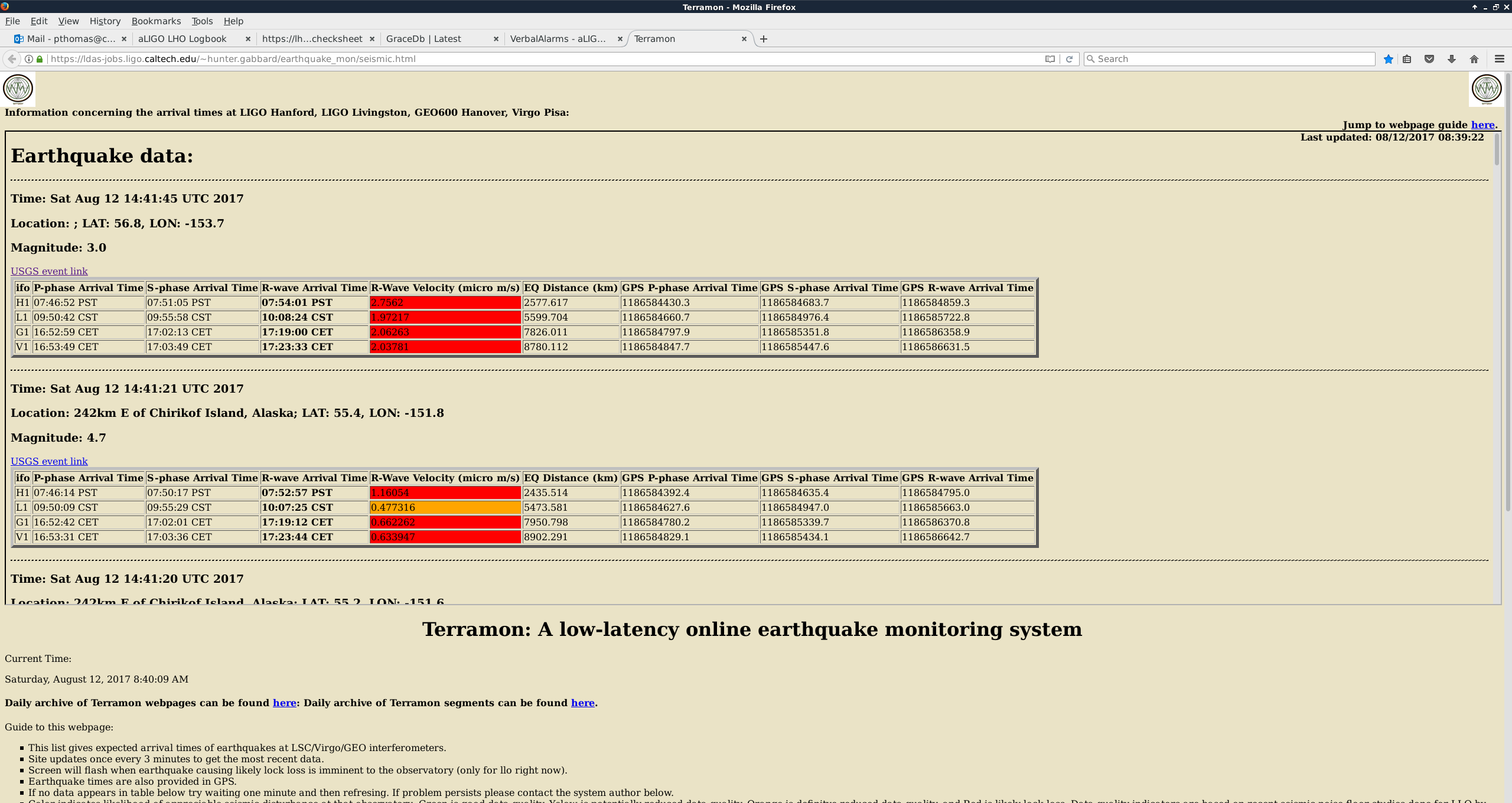Viewport: 1512px width, 803px height.
Task: Click the Terramon logo at top left
Action: pyautogui.click(x=18, y=89)
